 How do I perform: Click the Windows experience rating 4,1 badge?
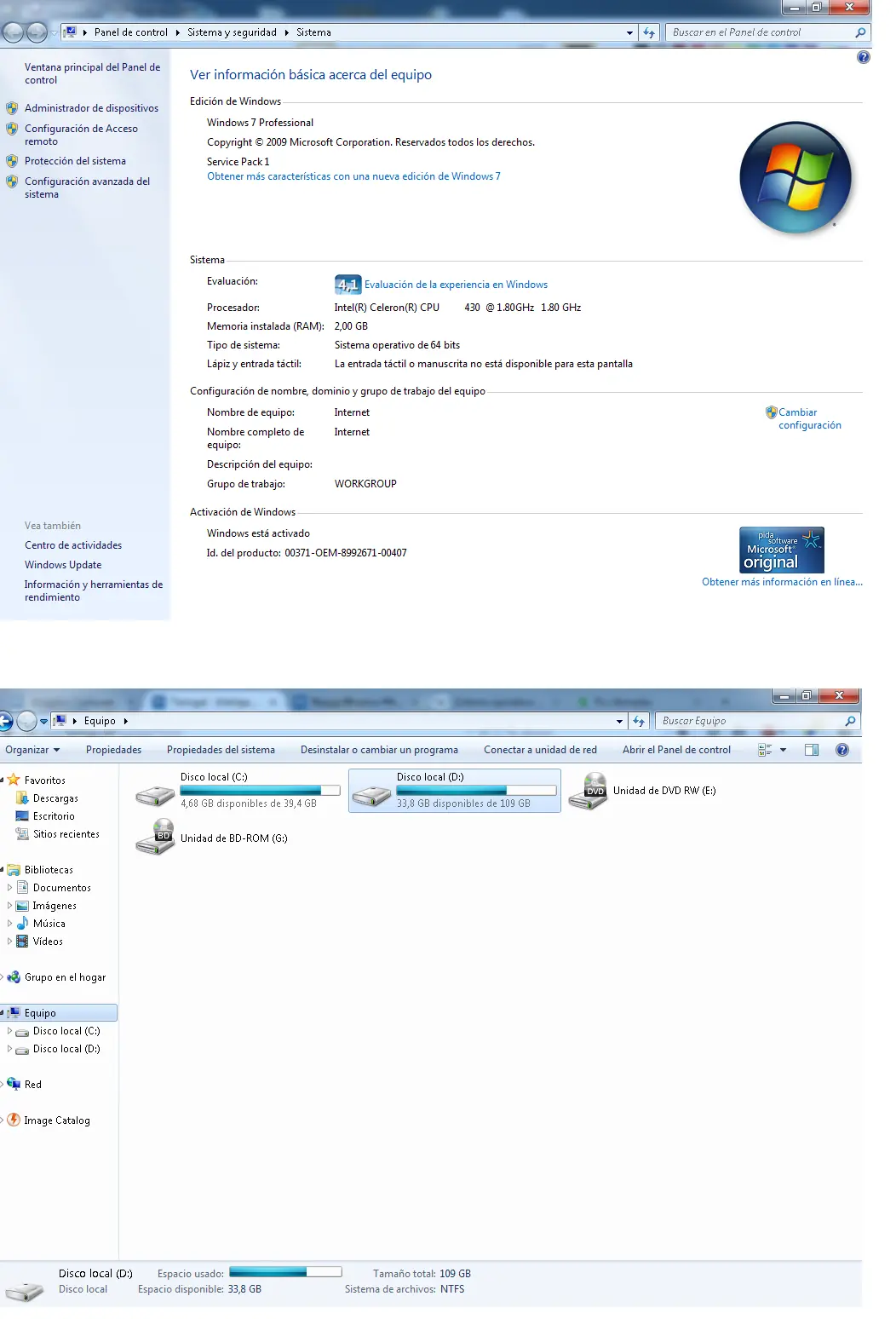pos(347,285)
